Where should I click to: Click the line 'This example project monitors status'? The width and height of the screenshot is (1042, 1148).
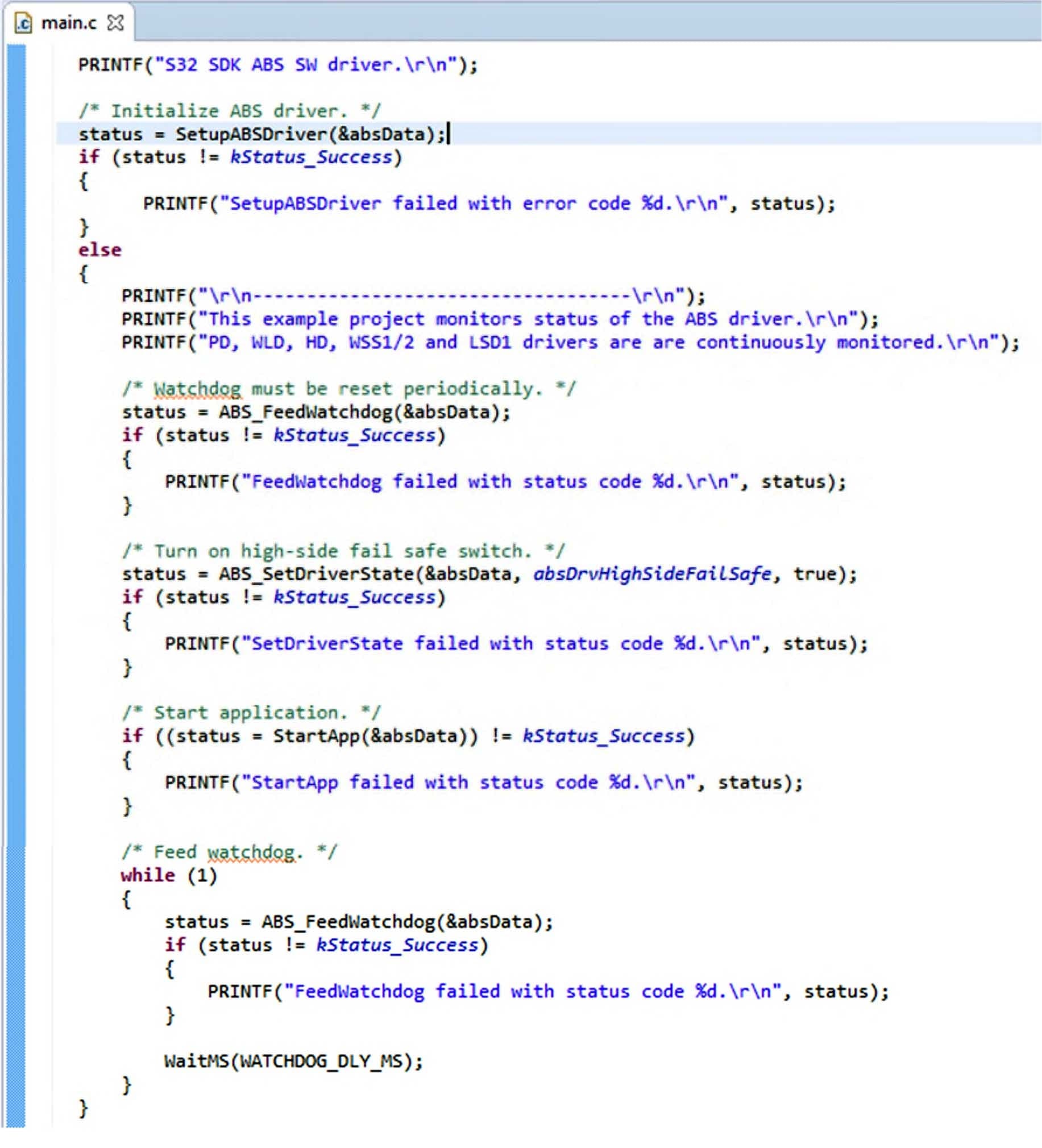tap(500, 319)
